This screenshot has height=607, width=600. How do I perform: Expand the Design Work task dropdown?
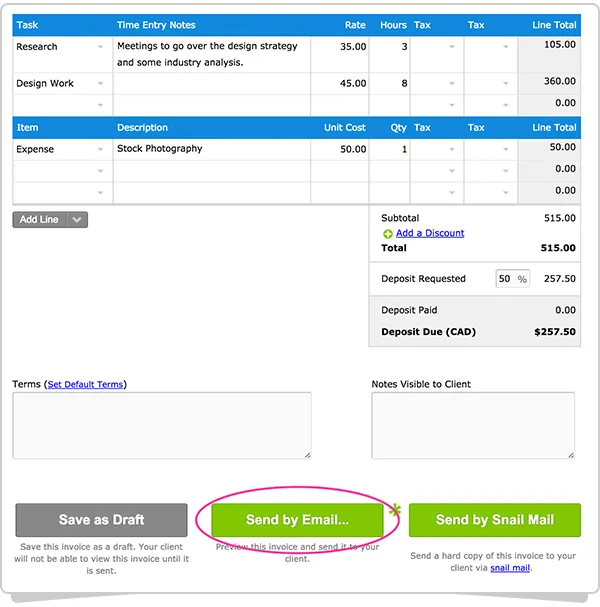click(100, 84)
